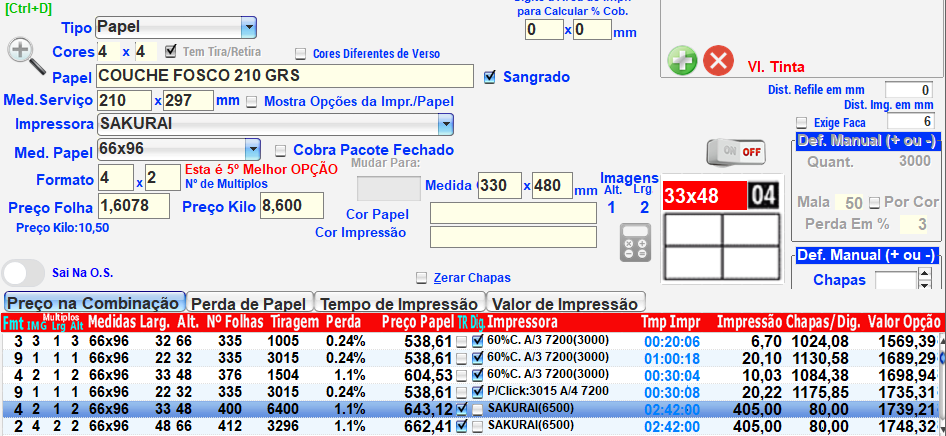Toggle the Sangrado checkbox
Screen dimensions: 946x436
point(490,77)
